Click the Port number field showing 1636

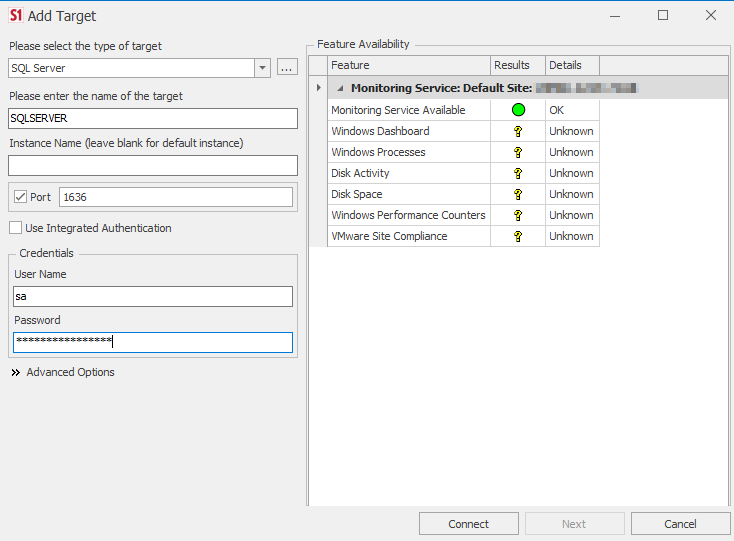tap(176, 197)
